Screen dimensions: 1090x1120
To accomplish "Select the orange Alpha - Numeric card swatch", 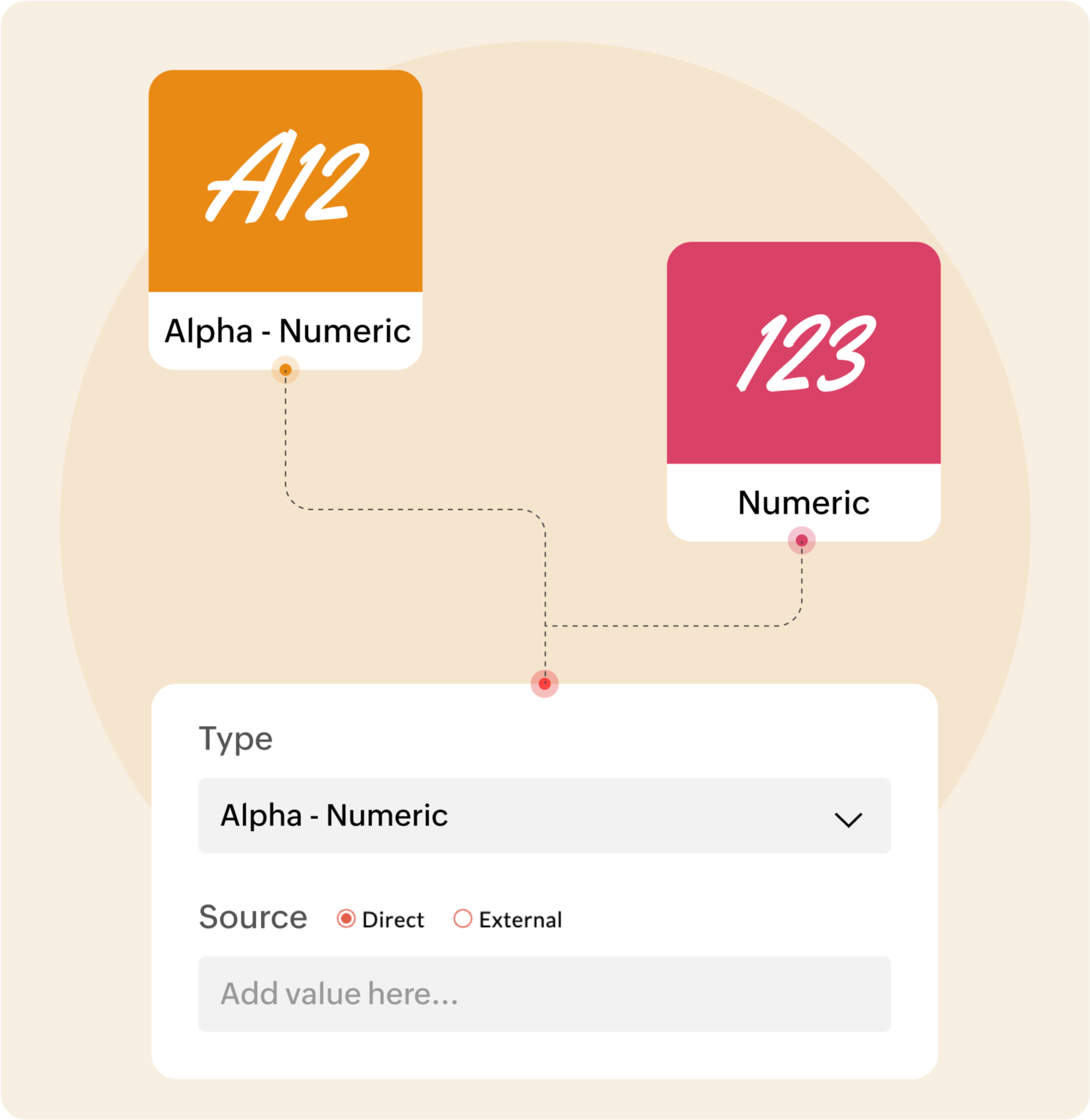I will (285, 181).
